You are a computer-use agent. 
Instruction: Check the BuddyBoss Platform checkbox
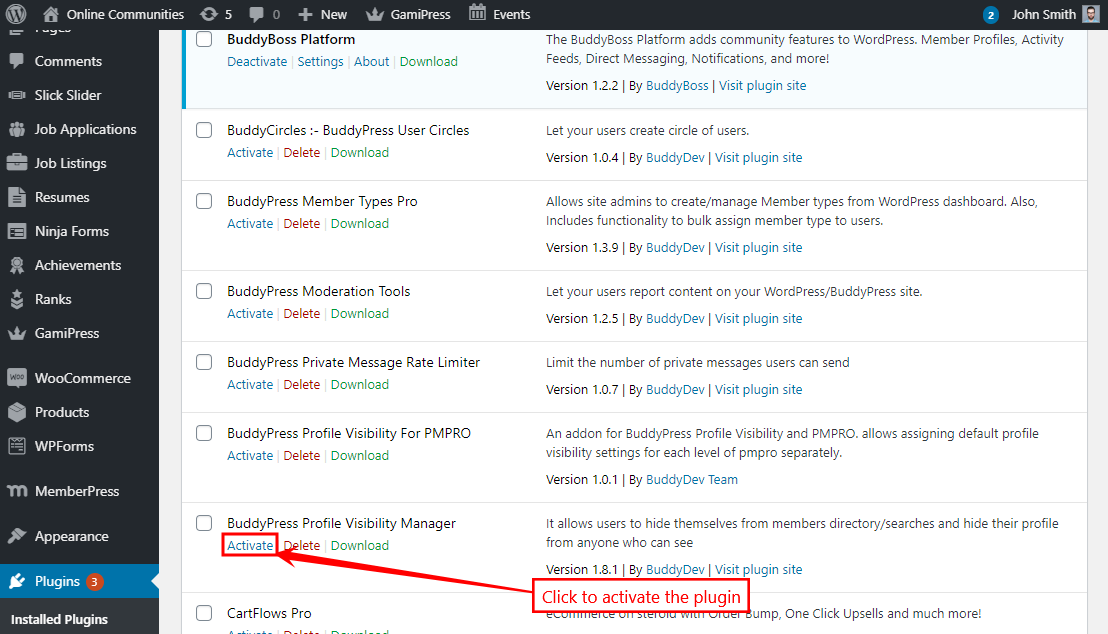(204, 39)
